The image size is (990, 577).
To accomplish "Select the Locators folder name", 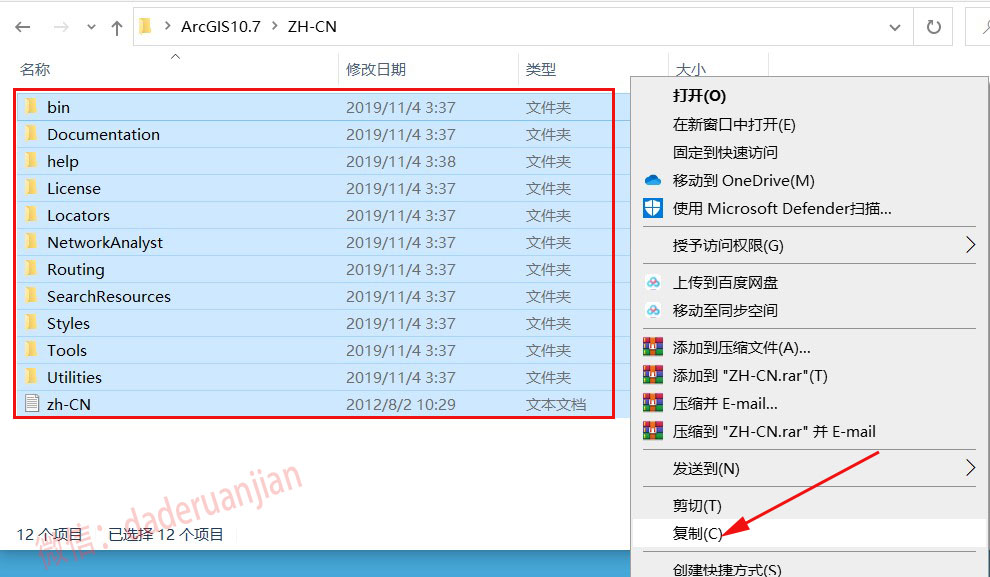I will pyautogui.click(x=78, y=216).
